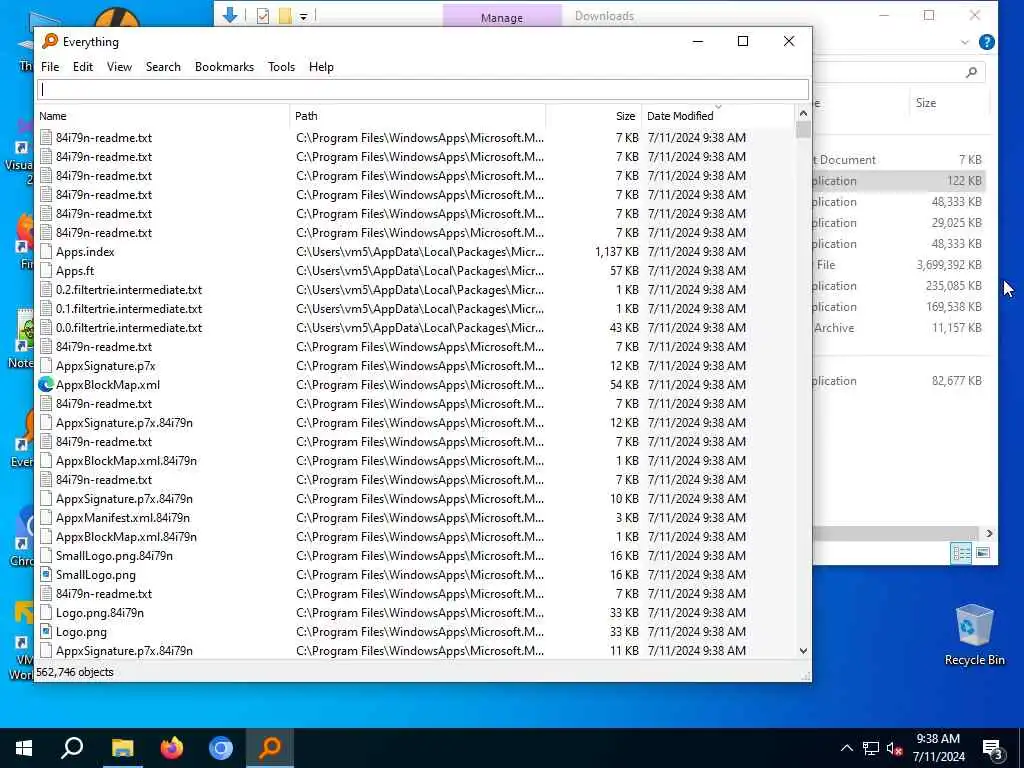The image size is (1024, 768).
Task: Open the Help menu in Everything
Action: pyautogui.click(x=321, y=67)
